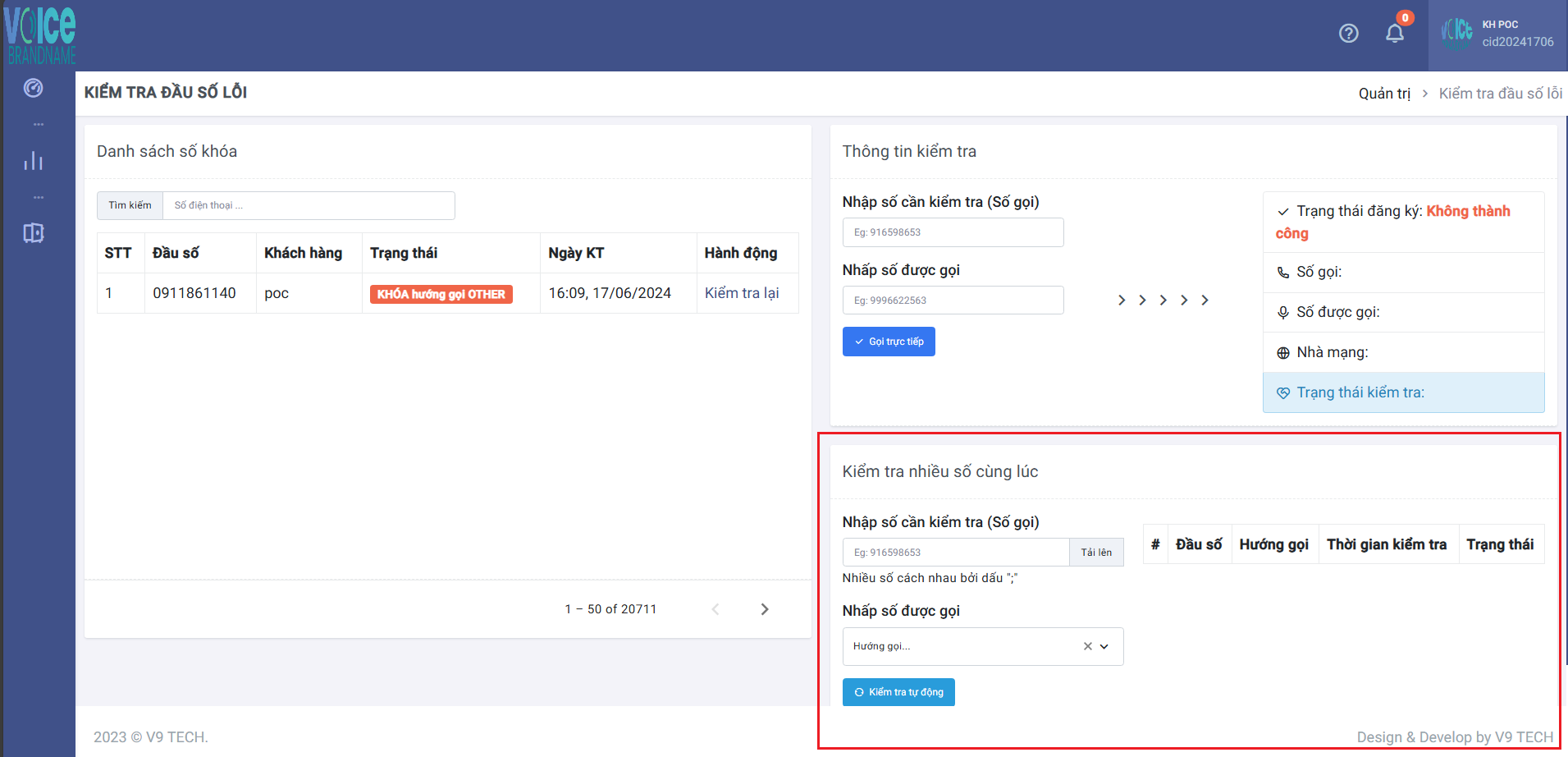Image resolution: width=1568 pixels, height=757 pixels.
Task: Expand the Hướng gọi dropdown arrow
Action: (1104, 646)
